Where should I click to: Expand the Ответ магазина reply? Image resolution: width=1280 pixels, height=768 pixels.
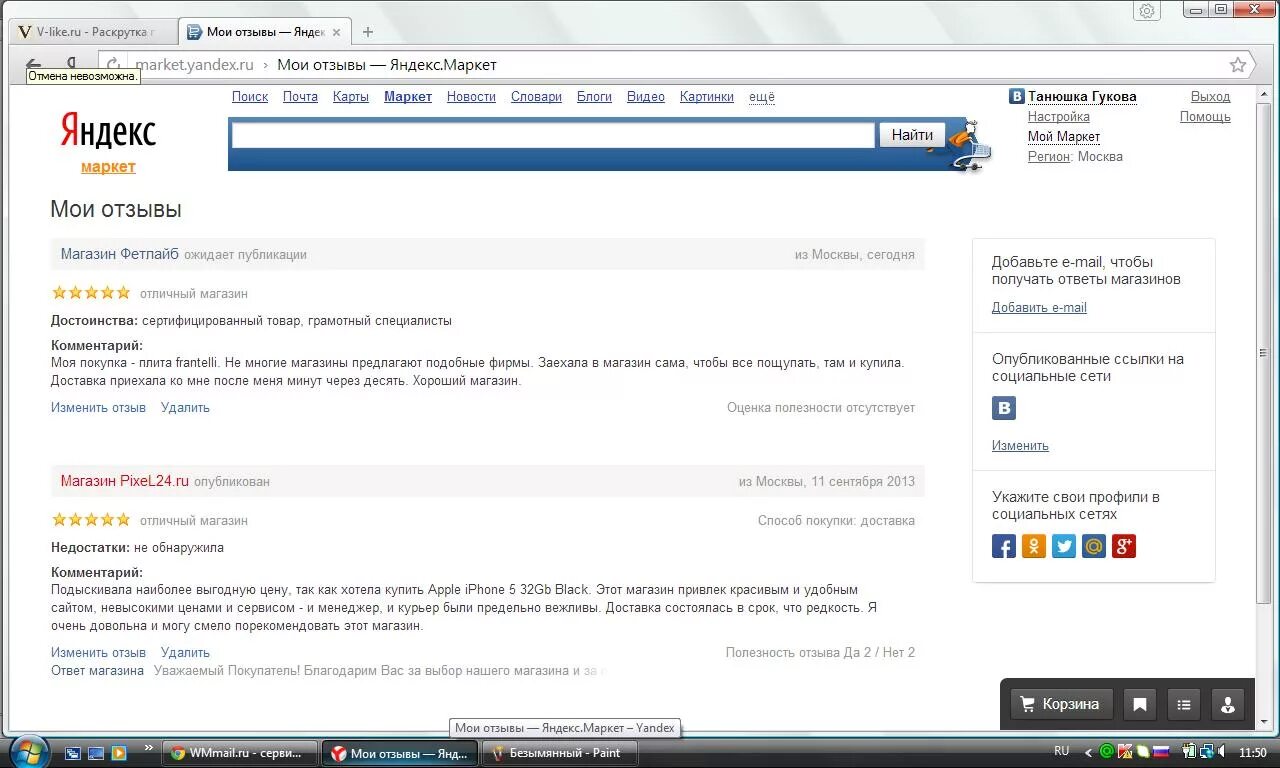[97, 671]
